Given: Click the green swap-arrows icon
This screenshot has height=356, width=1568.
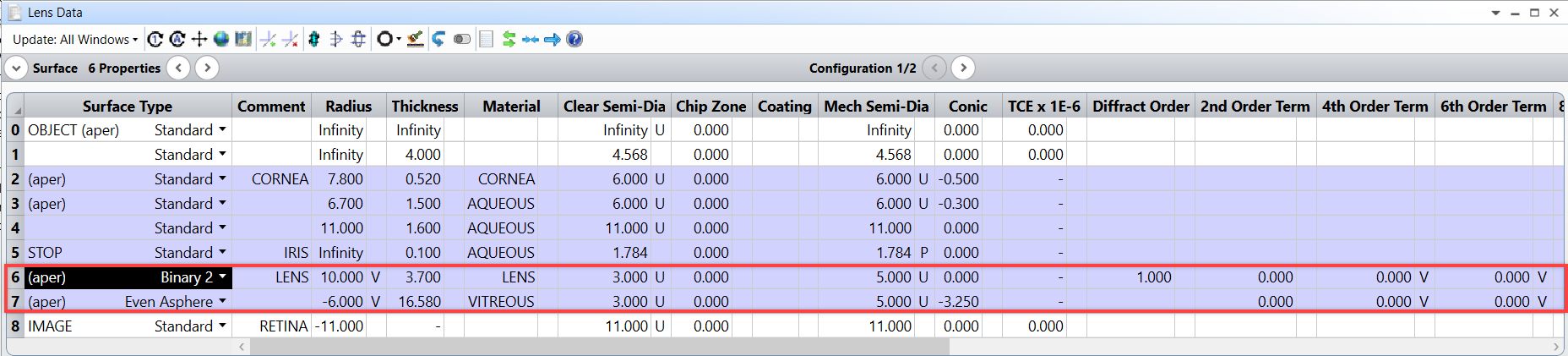Looking at the screenshot, I should [x=509, y=39].
